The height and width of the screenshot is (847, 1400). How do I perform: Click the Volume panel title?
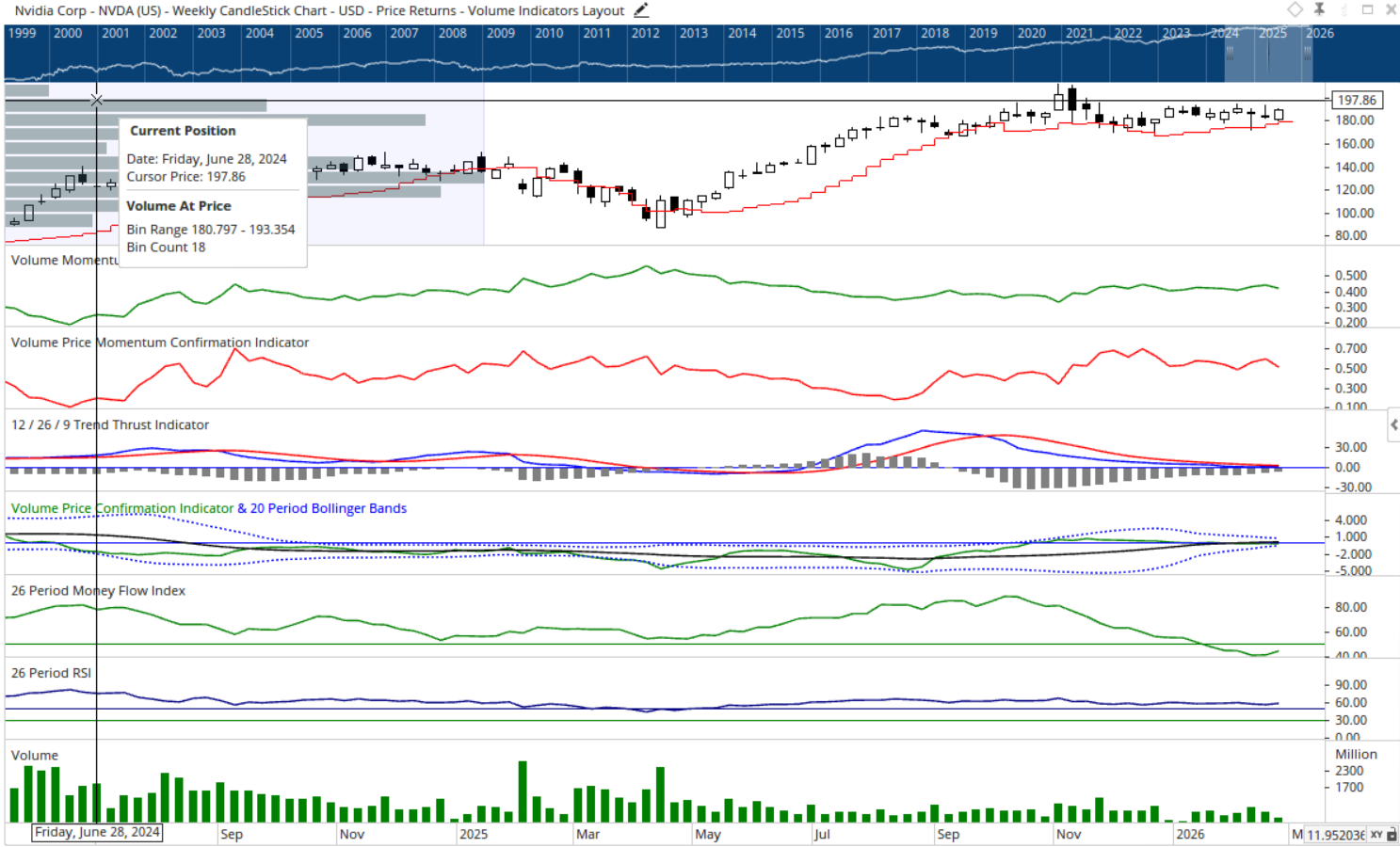[x=35, y=756]
